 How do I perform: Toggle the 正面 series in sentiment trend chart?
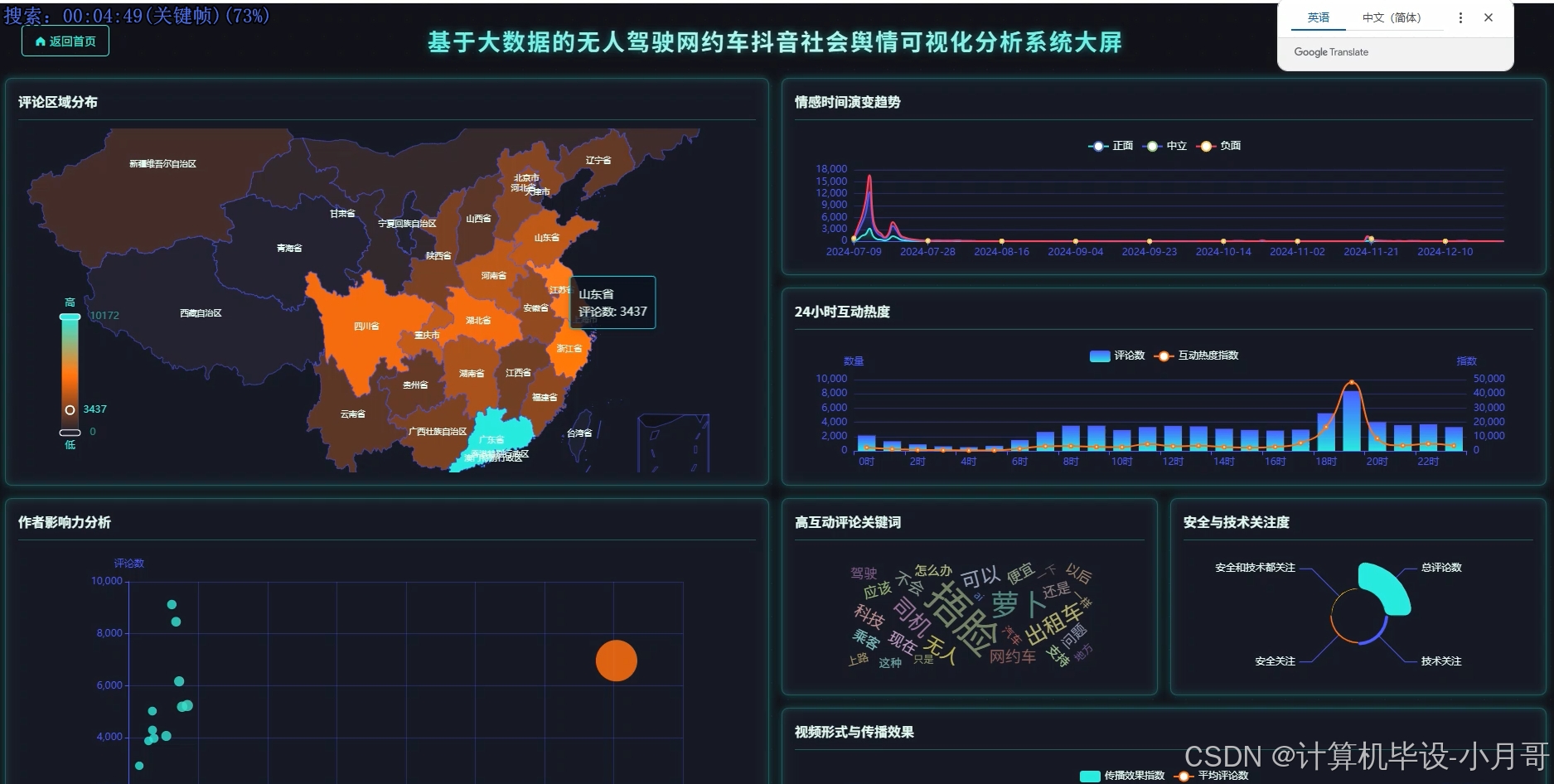coord(1111,145)
